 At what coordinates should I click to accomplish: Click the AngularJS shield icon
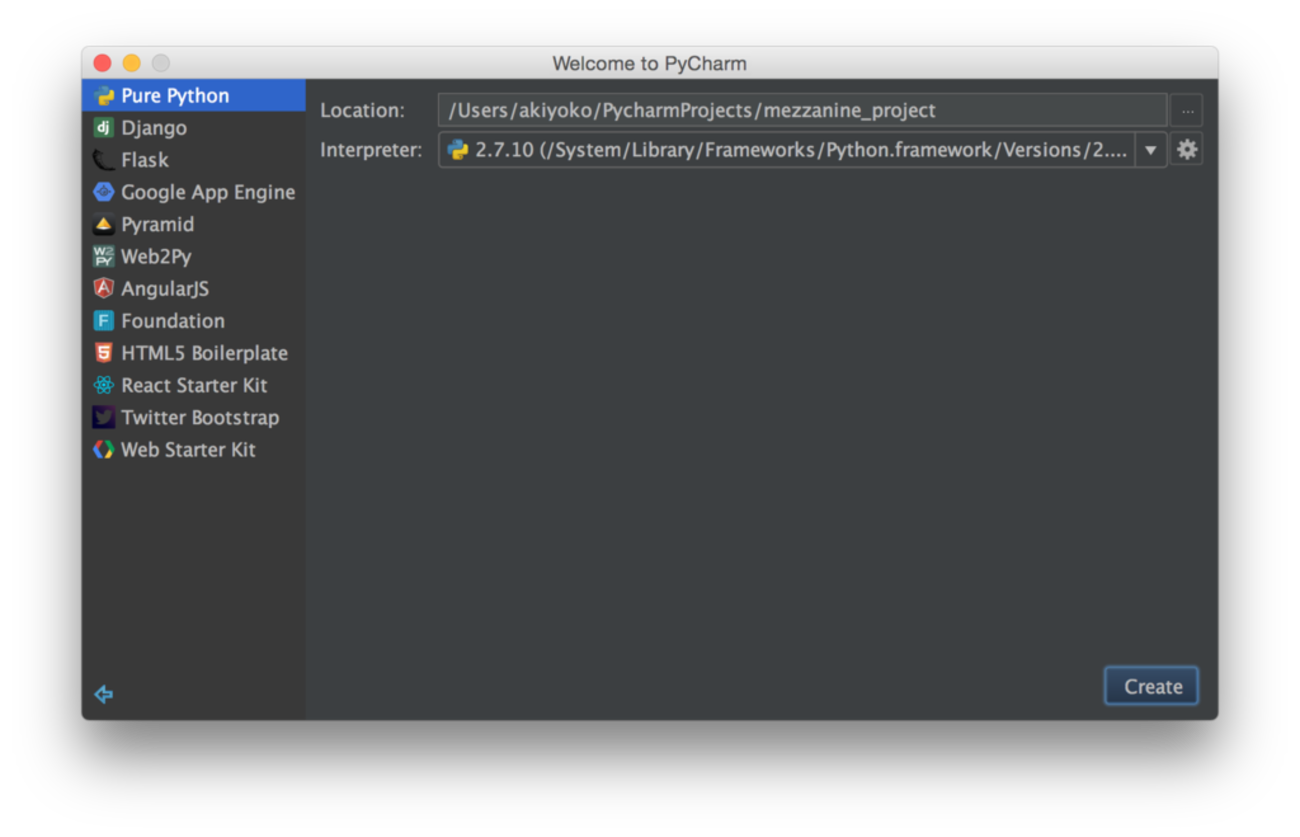[104, 289]
